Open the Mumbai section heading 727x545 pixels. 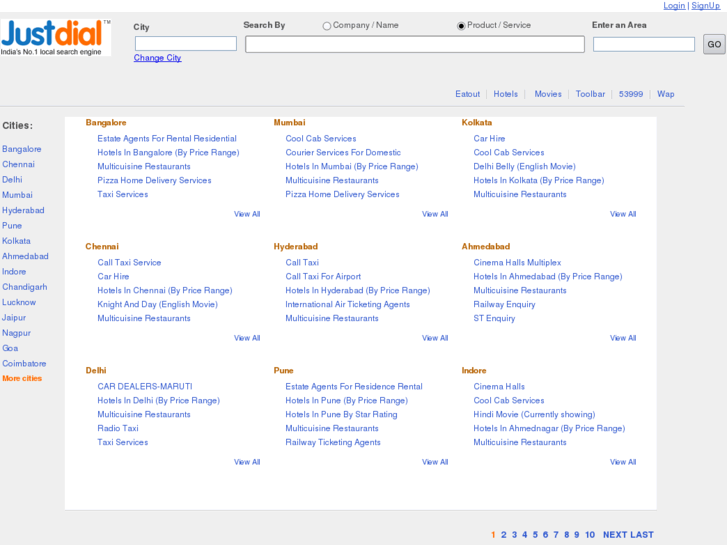pyautogui.click(x=289, y=122)
